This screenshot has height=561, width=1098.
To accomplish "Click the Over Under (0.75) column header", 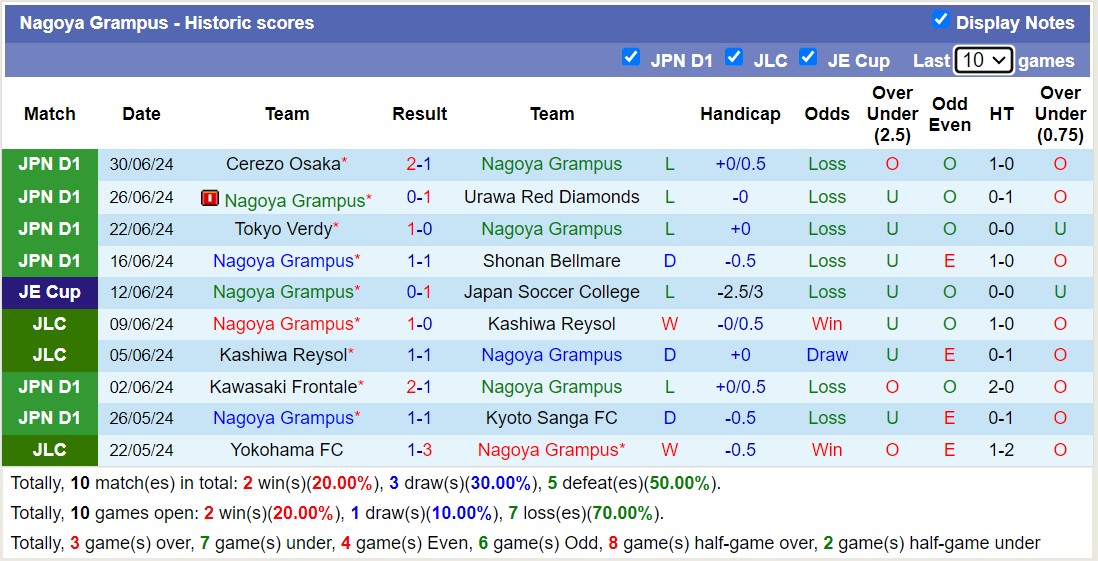I will [1060, 114].
